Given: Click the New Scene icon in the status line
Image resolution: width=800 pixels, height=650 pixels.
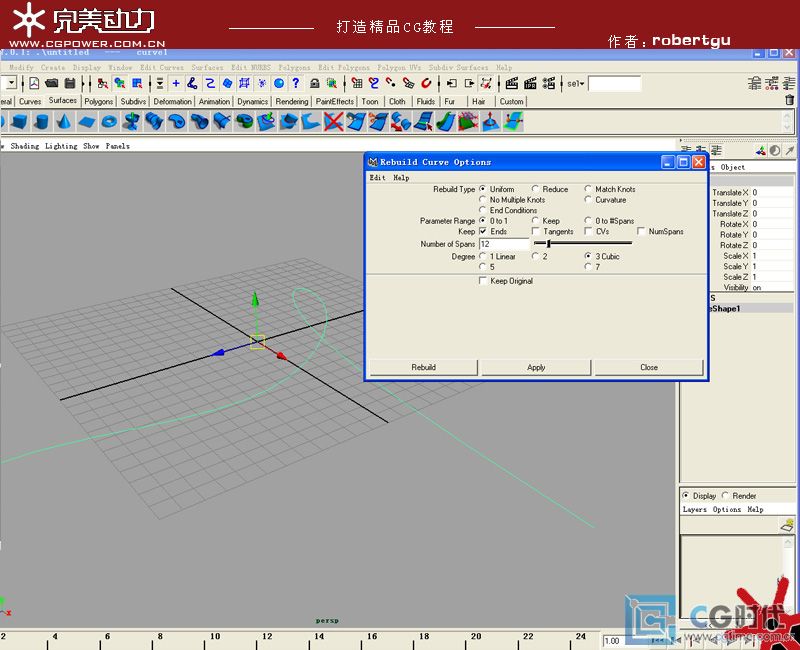Looking at the screenshot, I should (34, 83).
